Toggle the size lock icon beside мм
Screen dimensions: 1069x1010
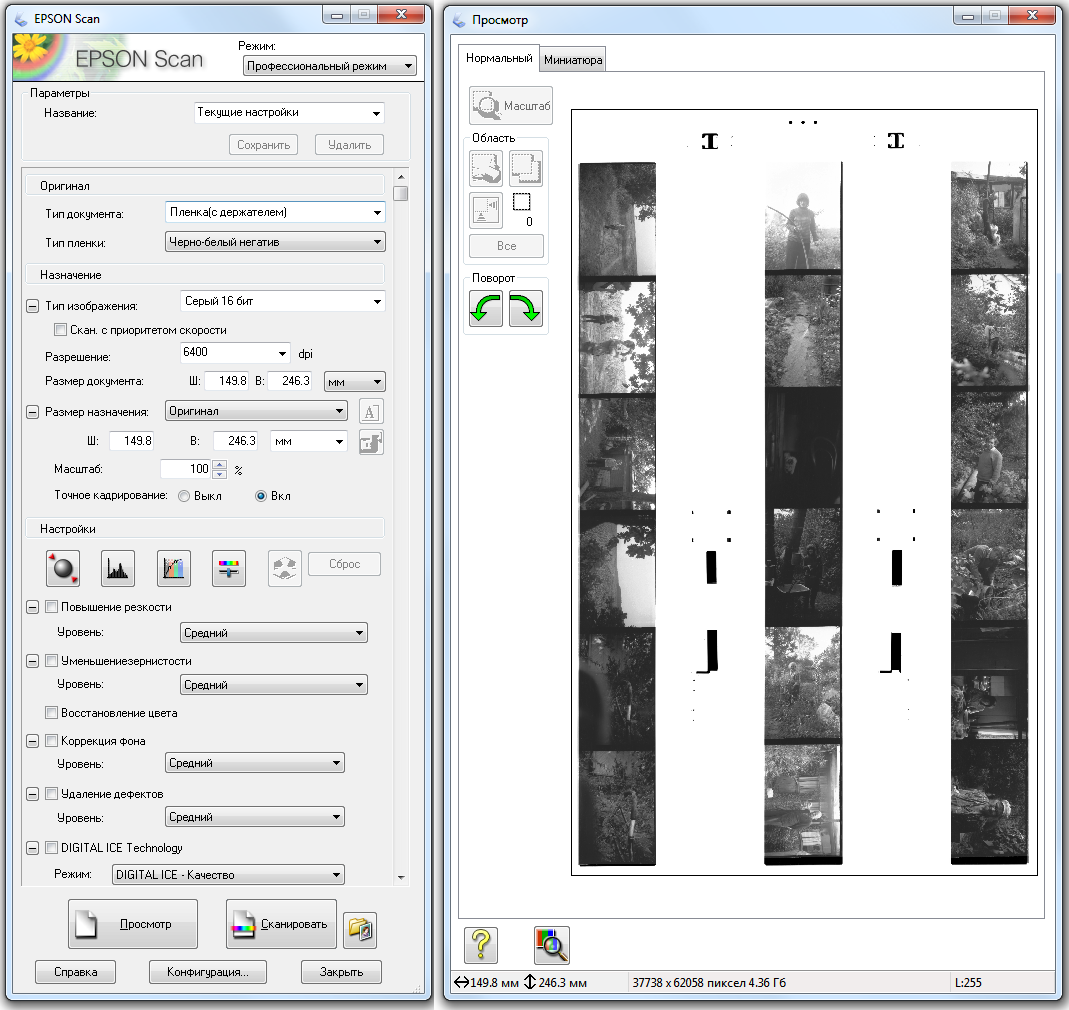pos(371,442)
